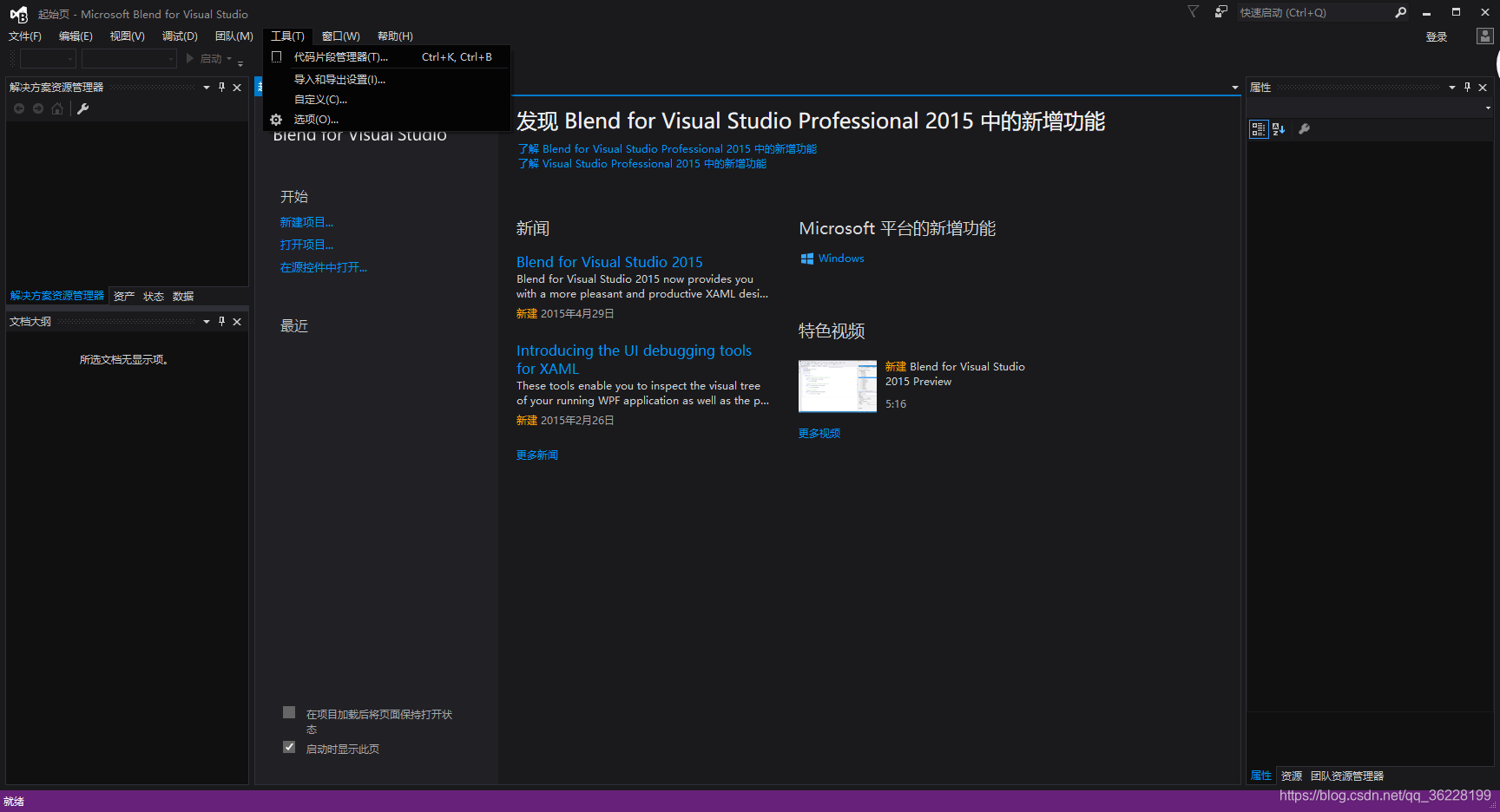Click the code snippet manager menu icon
Screen dimensions: 1500x812
pos(277,57)
